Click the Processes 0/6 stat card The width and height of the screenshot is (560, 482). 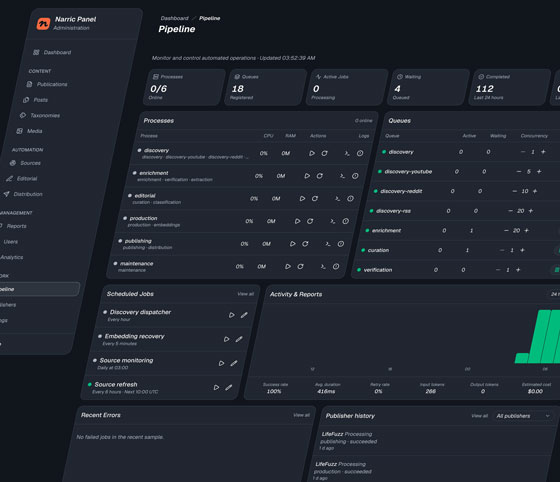tap(184, 87)
